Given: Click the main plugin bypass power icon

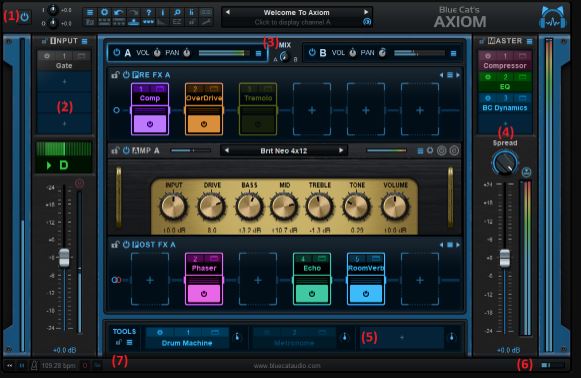Looking at the screenshot, I should (x=24, y=17).
